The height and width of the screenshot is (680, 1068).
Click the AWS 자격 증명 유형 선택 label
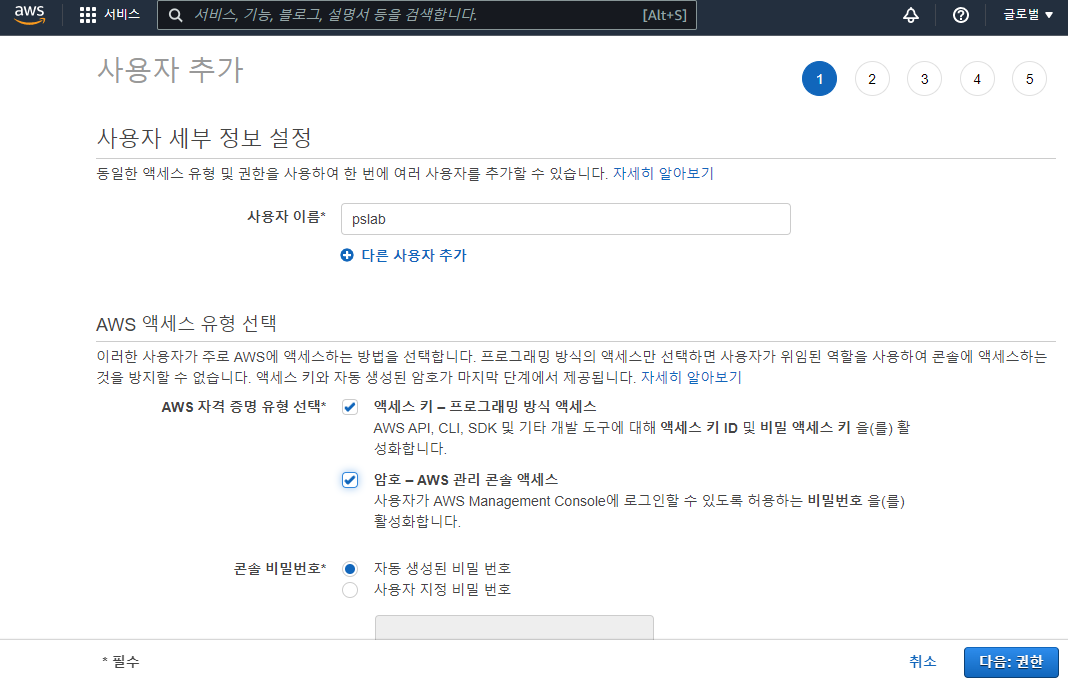pyautogui.click(x=243, y=407)
